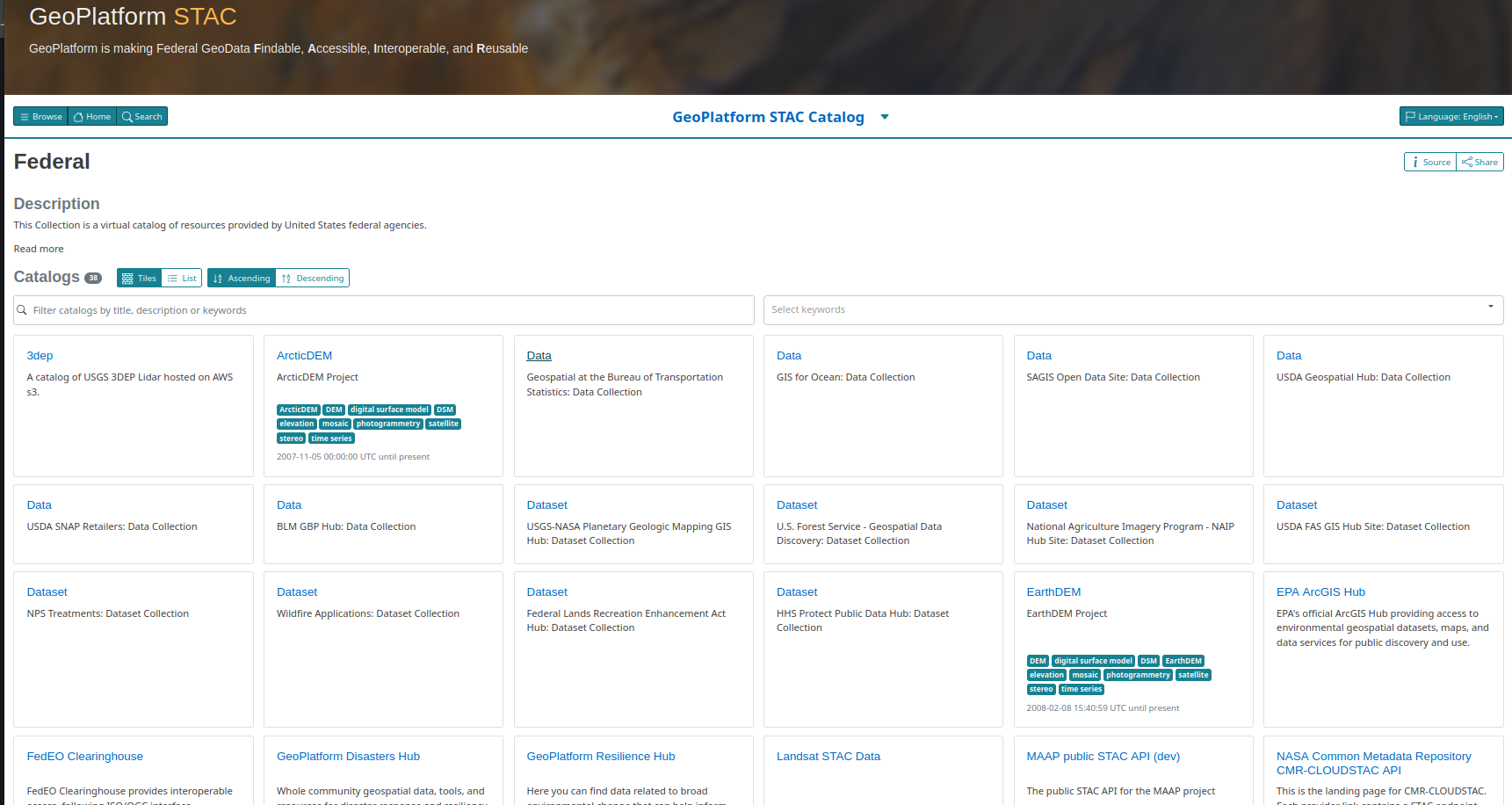Open the Browse menu button
The height and width of the screenshot is (805, 1512).
40,117
